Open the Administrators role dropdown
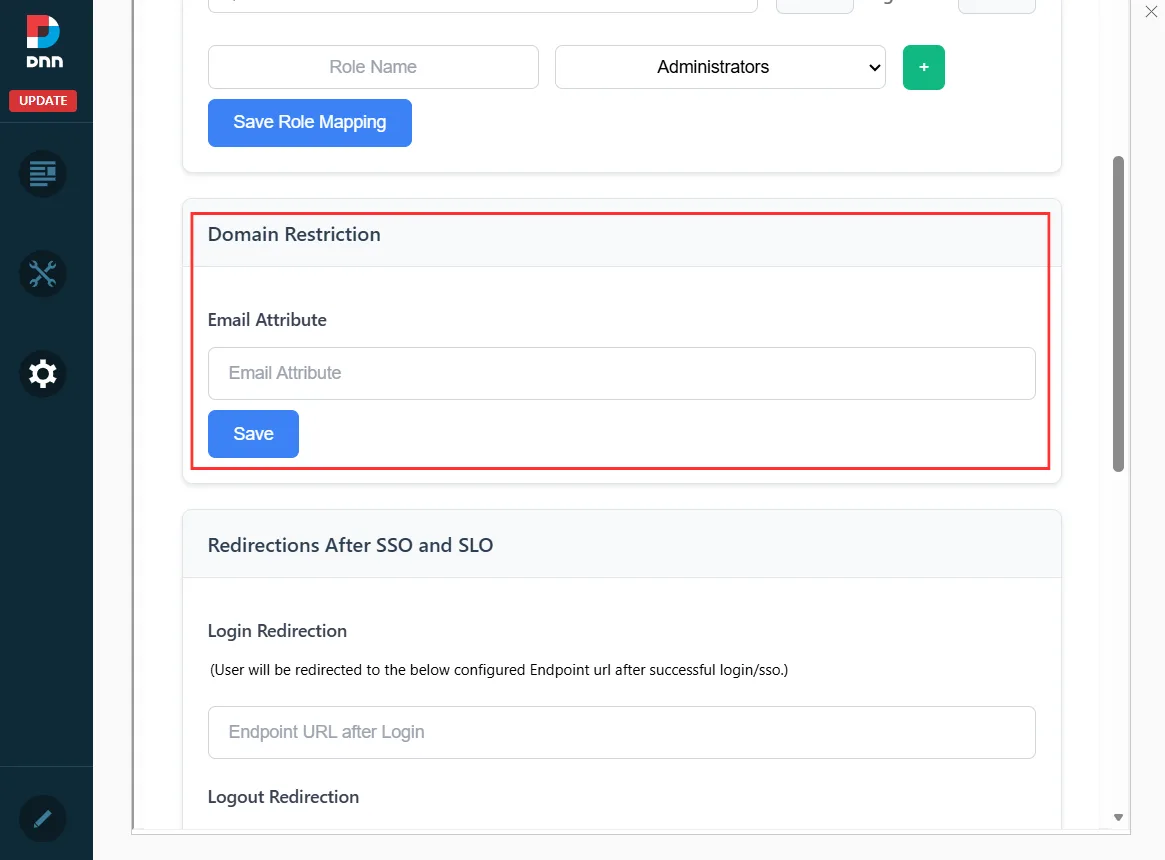 coord(720,67)
